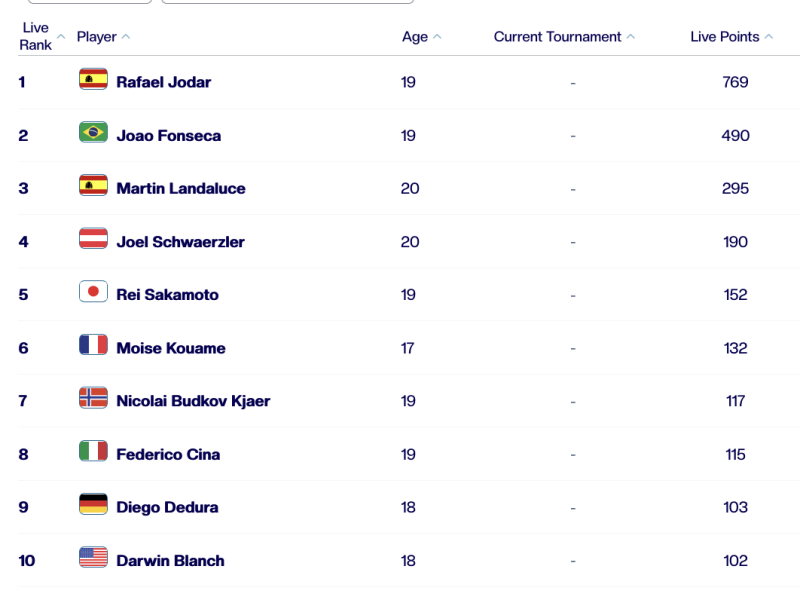Click Spain flag next to Rafael Jodar
The height and width of the screenshot is (606, 800).
coord(93,80)
